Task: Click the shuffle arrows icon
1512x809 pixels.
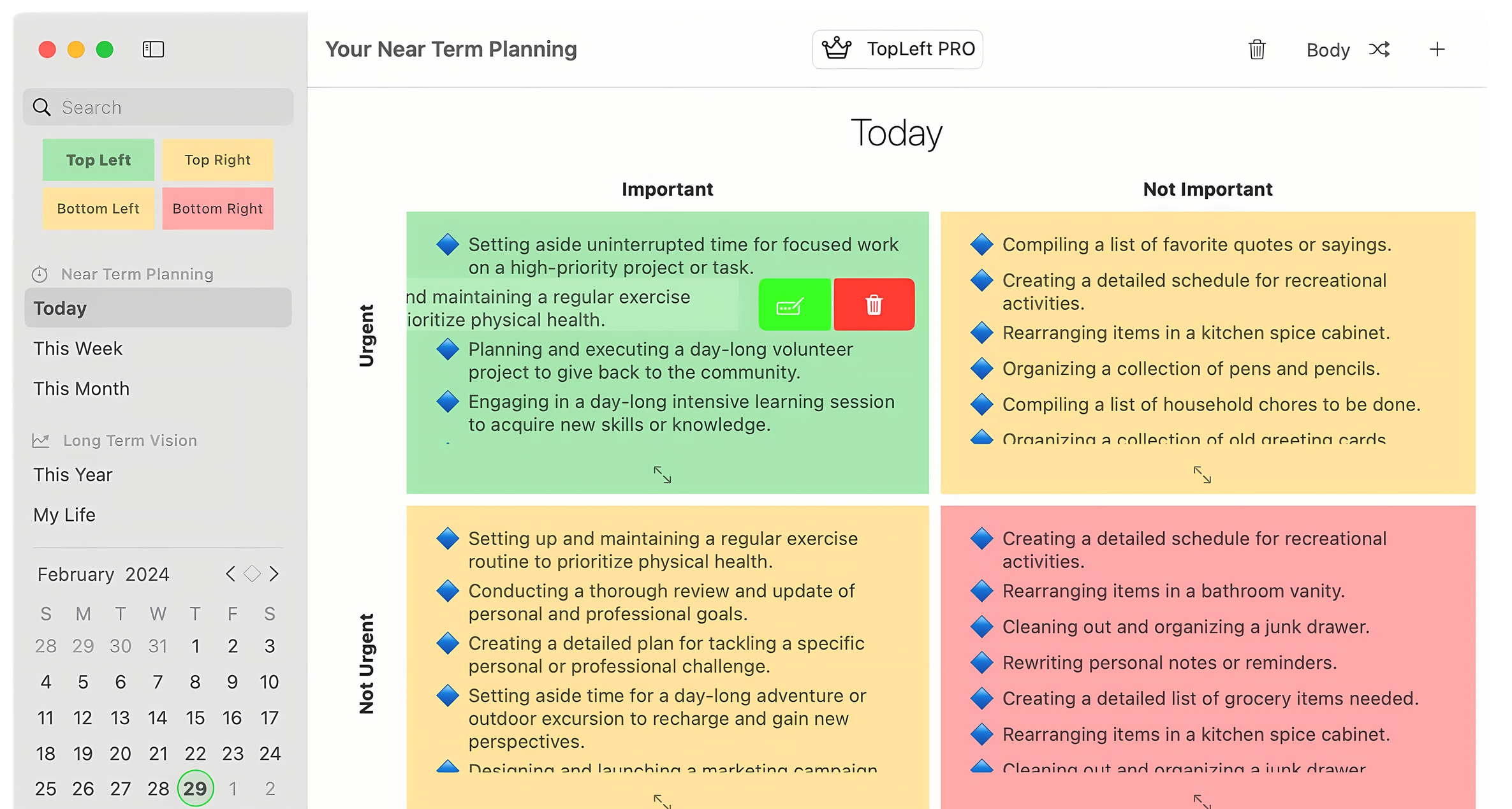Action: (1379, 50)
